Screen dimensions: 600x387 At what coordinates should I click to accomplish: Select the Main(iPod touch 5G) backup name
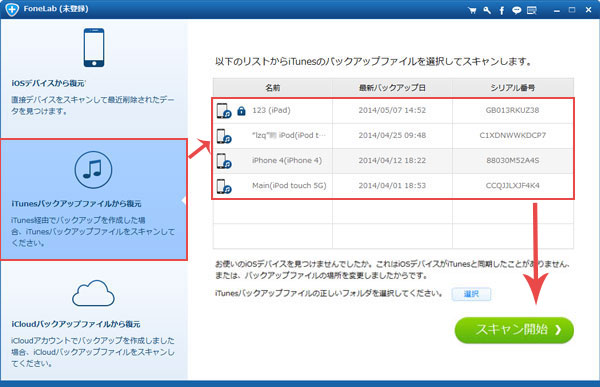click(289, 186)
